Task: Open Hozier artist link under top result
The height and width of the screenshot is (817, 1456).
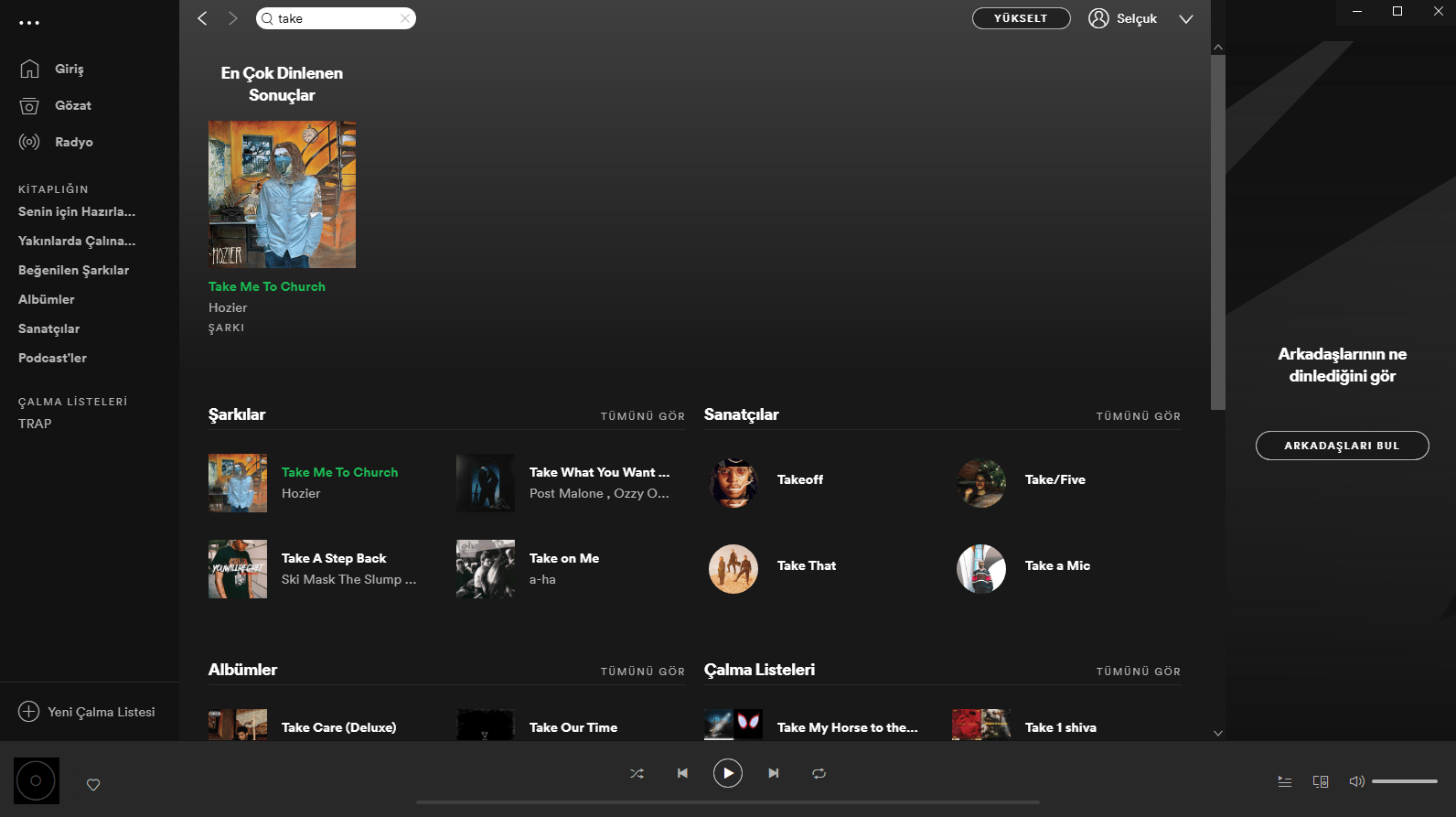Action: 228,307
